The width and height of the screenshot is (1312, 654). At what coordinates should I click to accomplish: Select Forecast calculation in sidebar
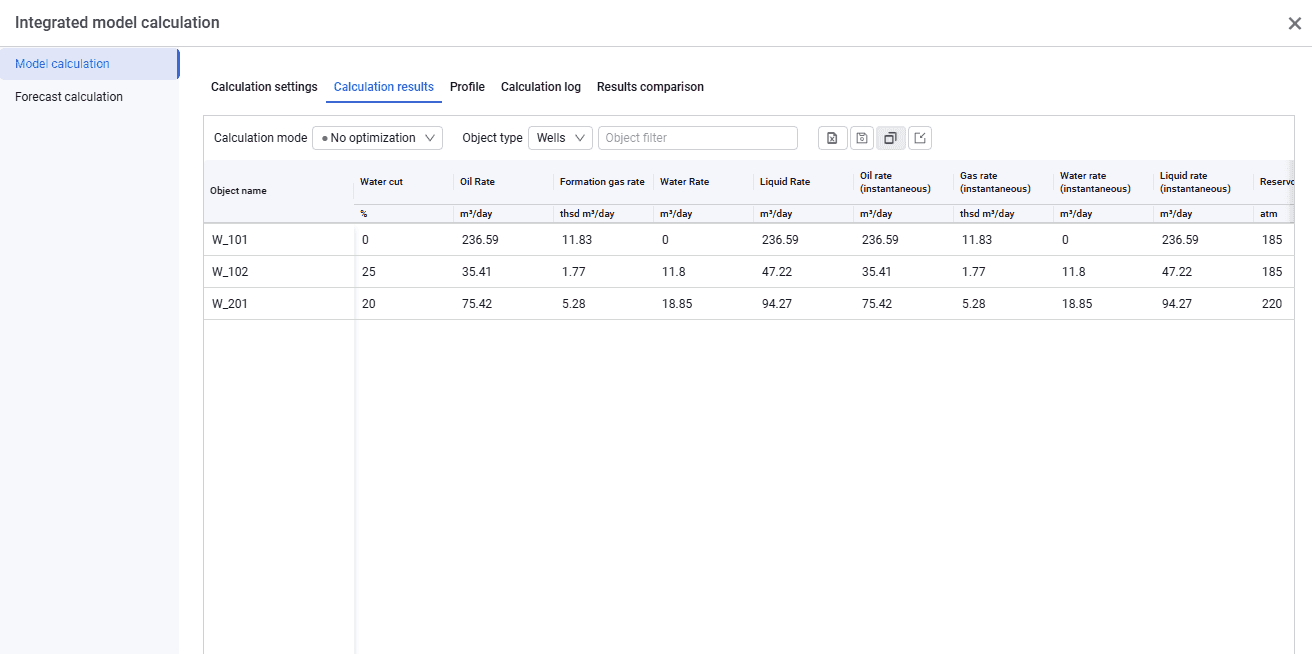[89, 97]
